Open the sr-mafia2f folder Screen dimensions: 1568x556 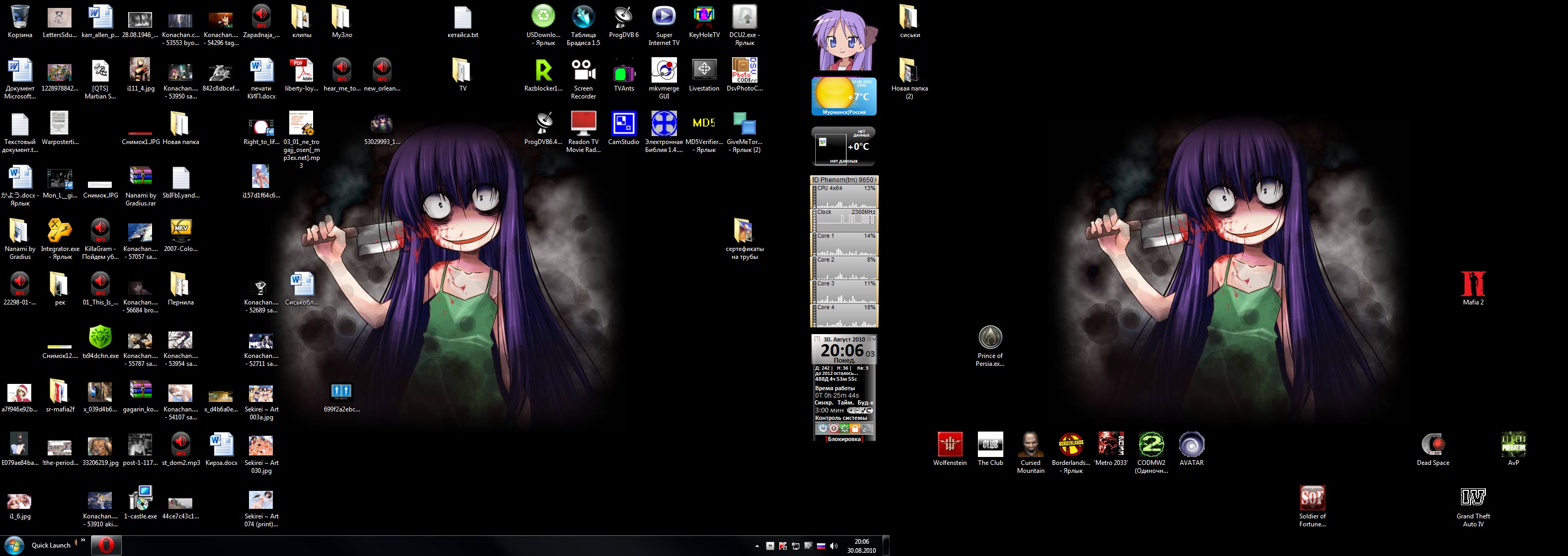point(60,396)
